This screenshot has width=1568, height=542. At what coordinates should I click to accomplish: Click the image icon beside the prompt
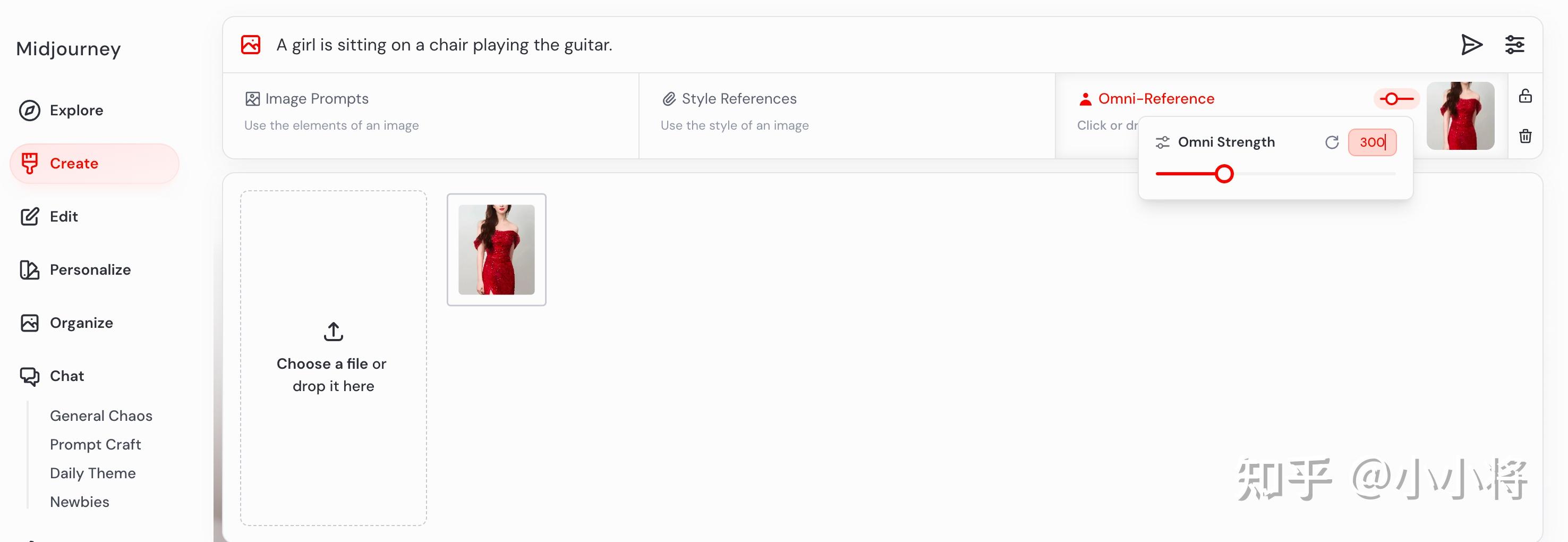click(251, 45)
